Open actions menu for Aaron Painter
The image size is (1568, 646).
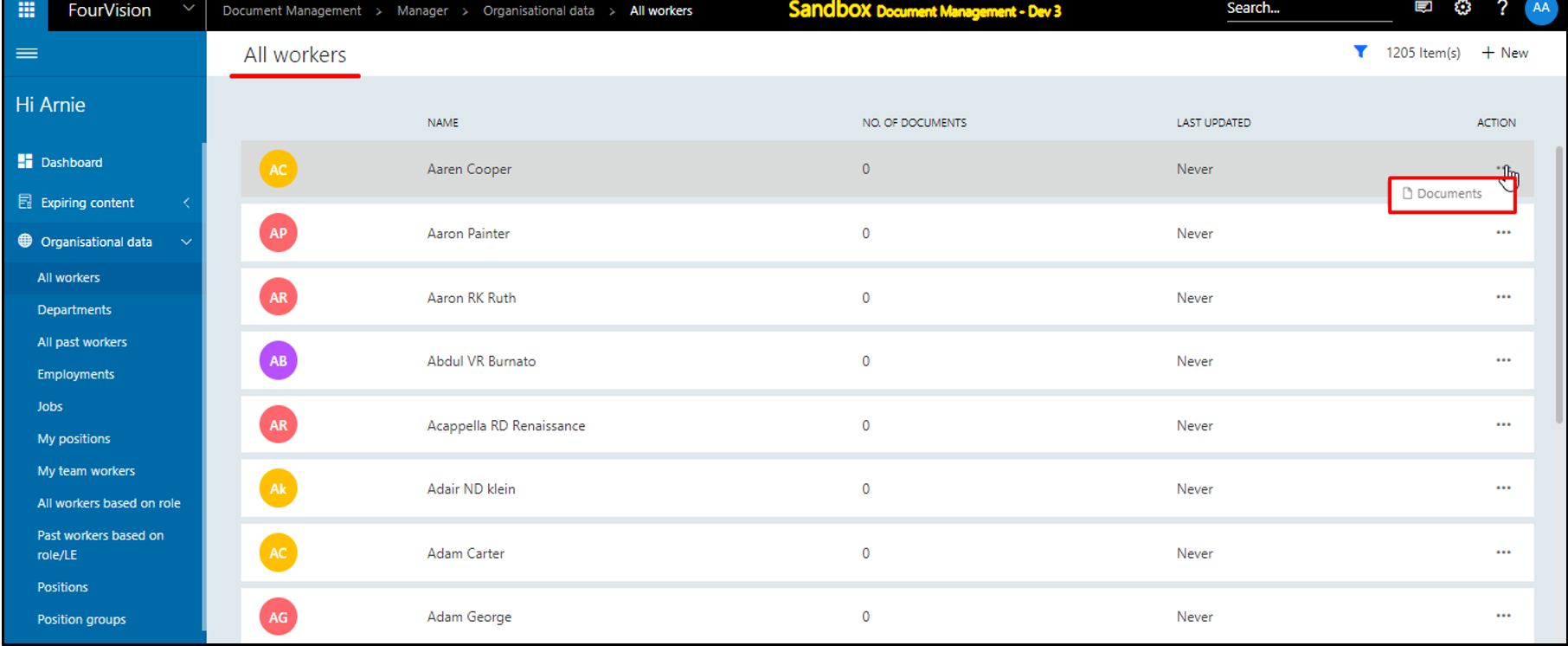1503,232
